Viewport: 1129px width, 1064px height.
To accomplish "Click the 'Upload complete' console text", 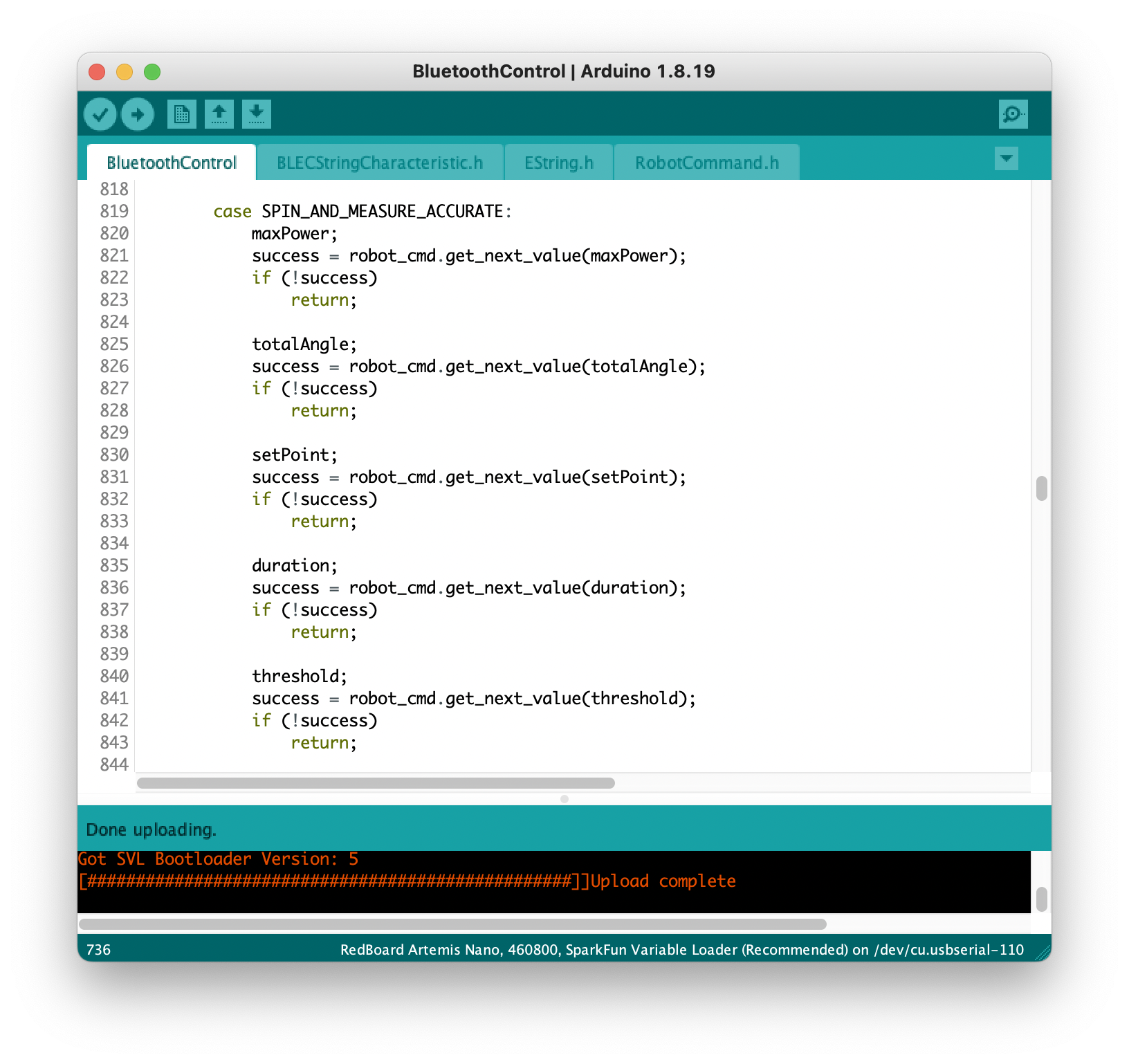I will click(663, 881).
